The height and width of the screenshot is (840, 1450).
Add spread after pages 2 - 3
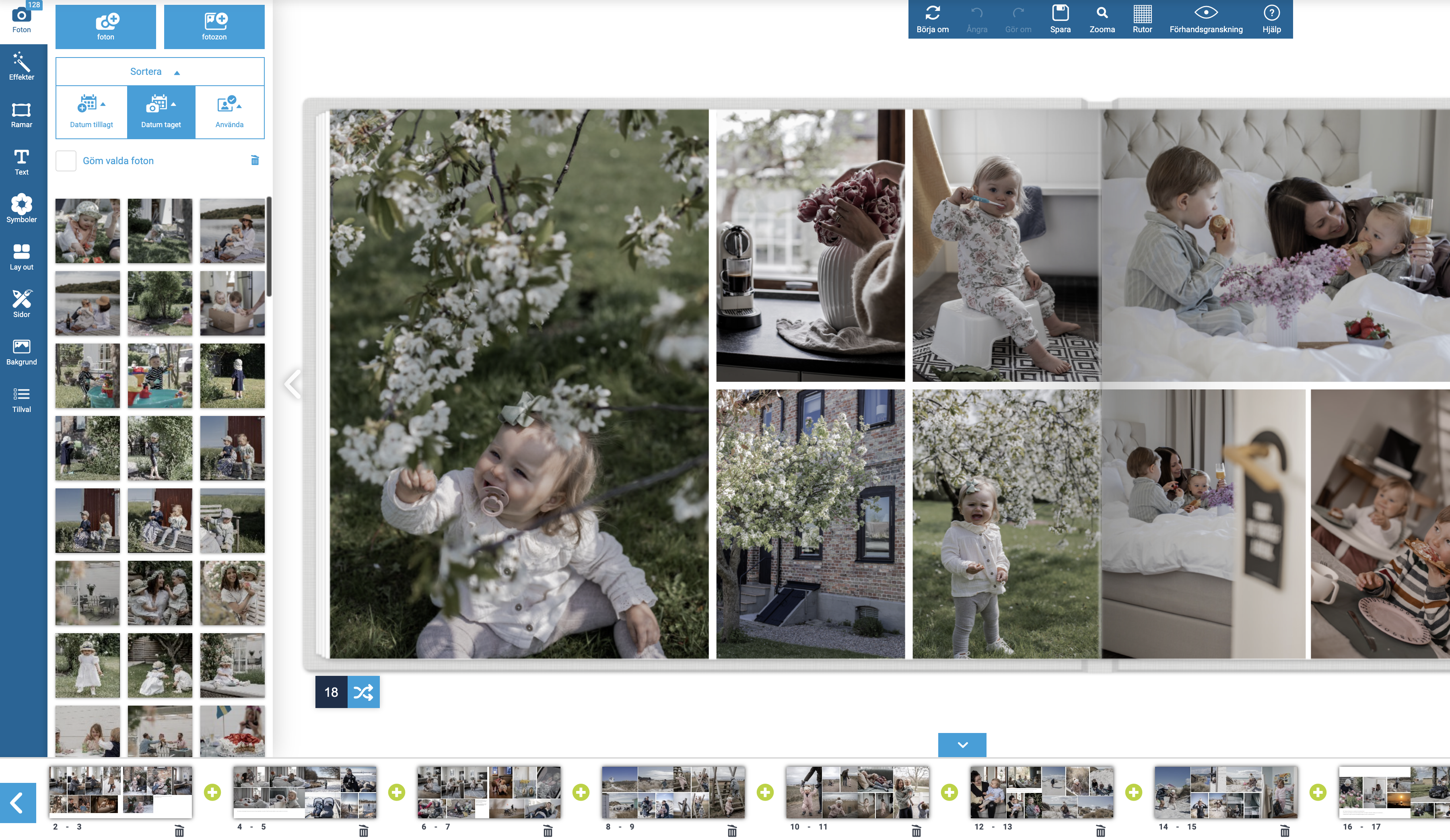212,792
